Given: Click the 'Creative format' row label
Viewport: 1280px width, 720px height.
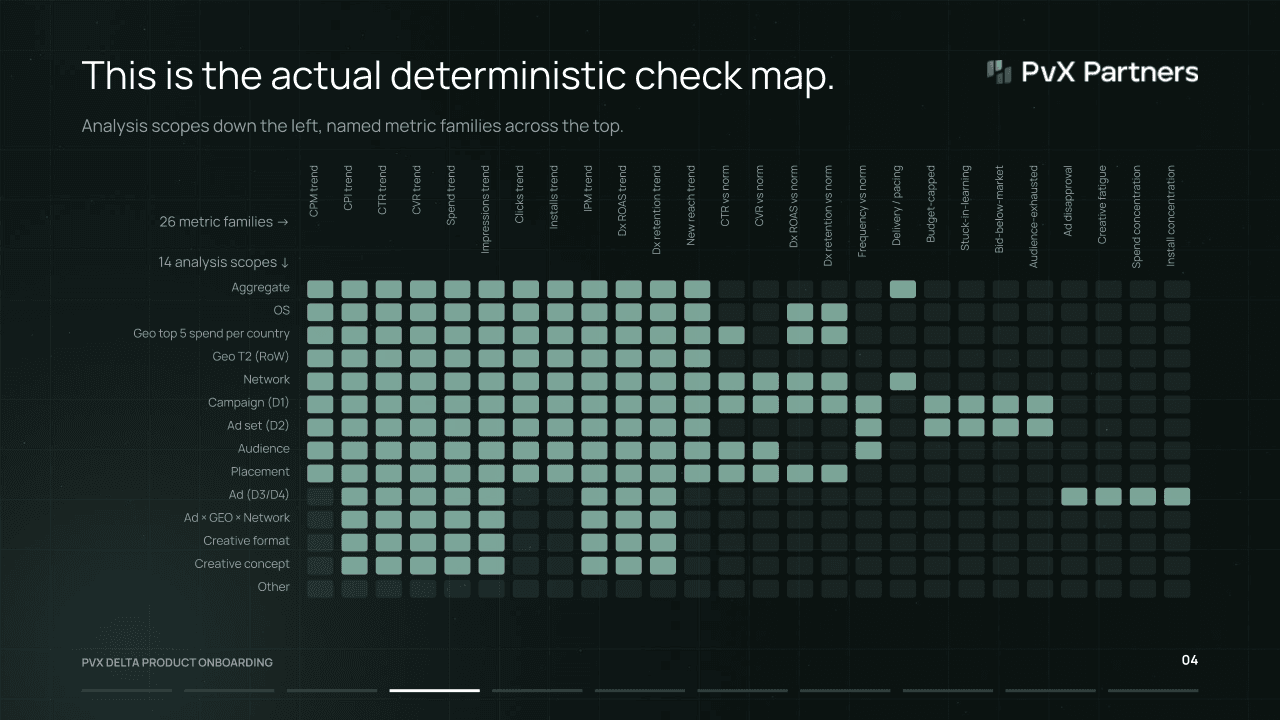Looking at the screenshot, I should (247, 541).
